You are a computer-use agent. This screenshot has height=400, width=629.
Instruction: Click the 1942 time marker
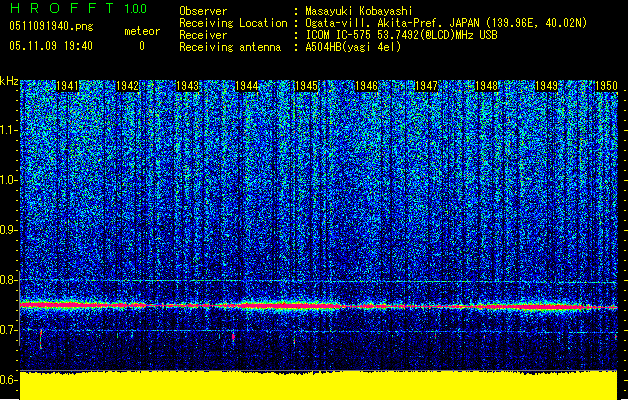[127, 86]
